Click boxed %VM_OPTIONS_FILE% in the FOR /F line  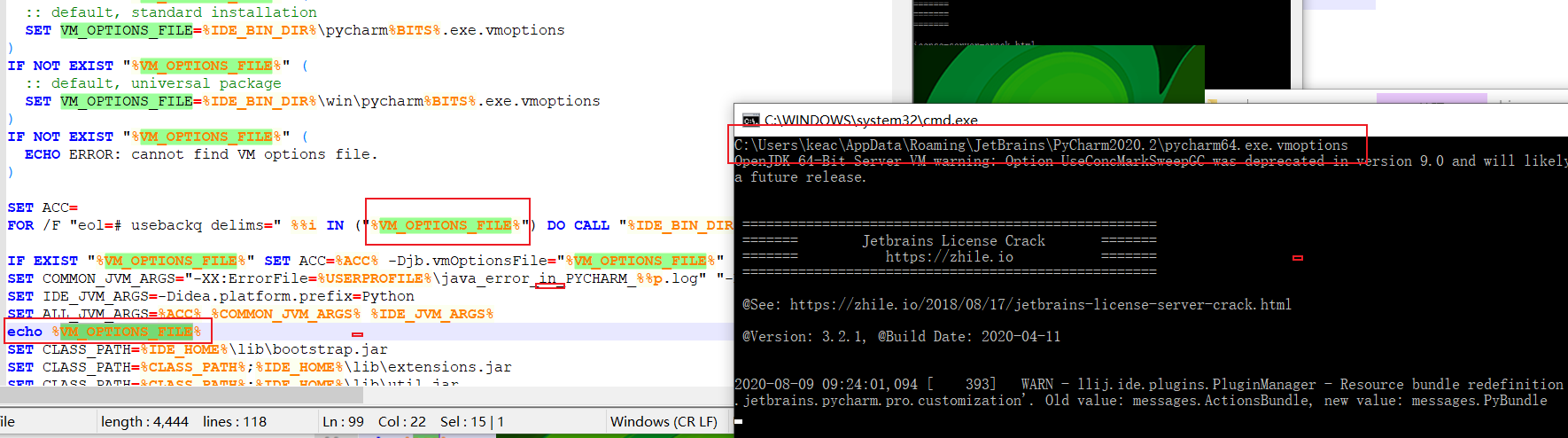446,225
